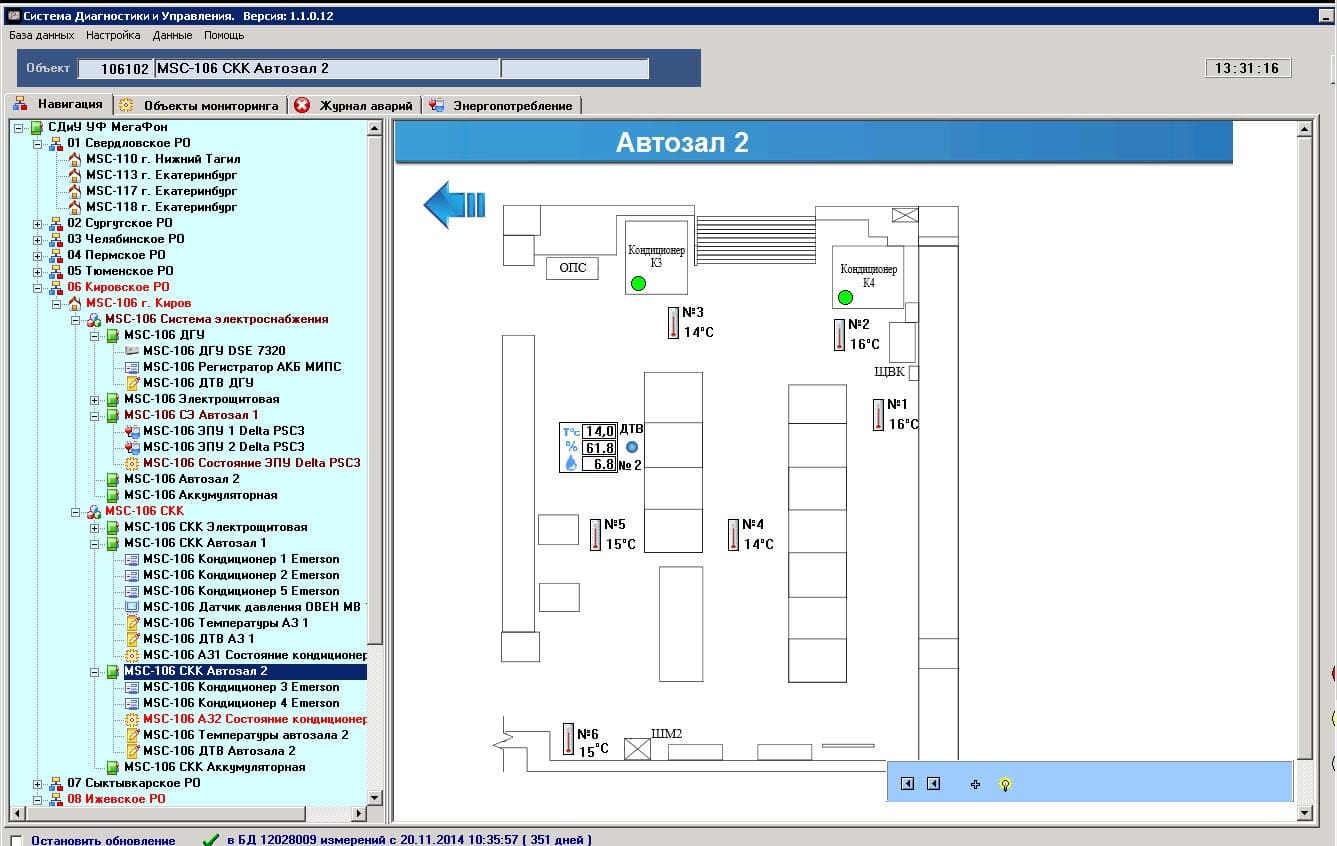This screenshot has width=1337, height=846.
Task: Click the blue ДТВ №2 sensor dot
Action: [x=631, y=447]
